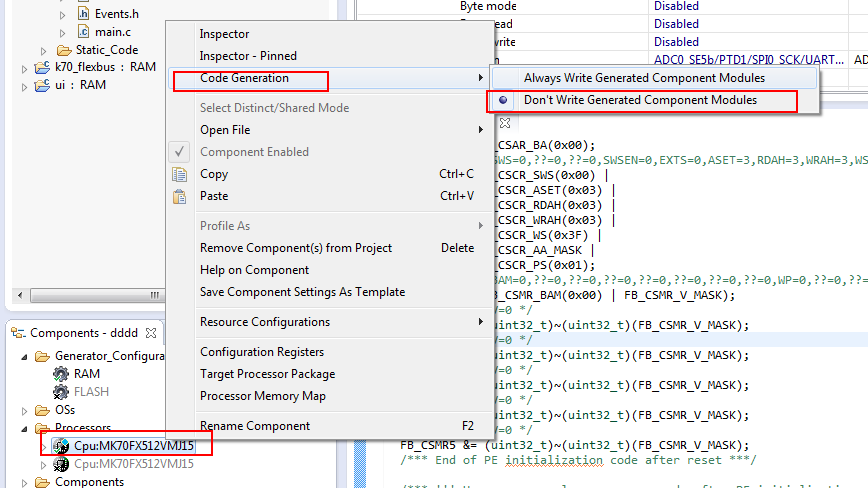Close the code editor tab

(x=505, y=123)
